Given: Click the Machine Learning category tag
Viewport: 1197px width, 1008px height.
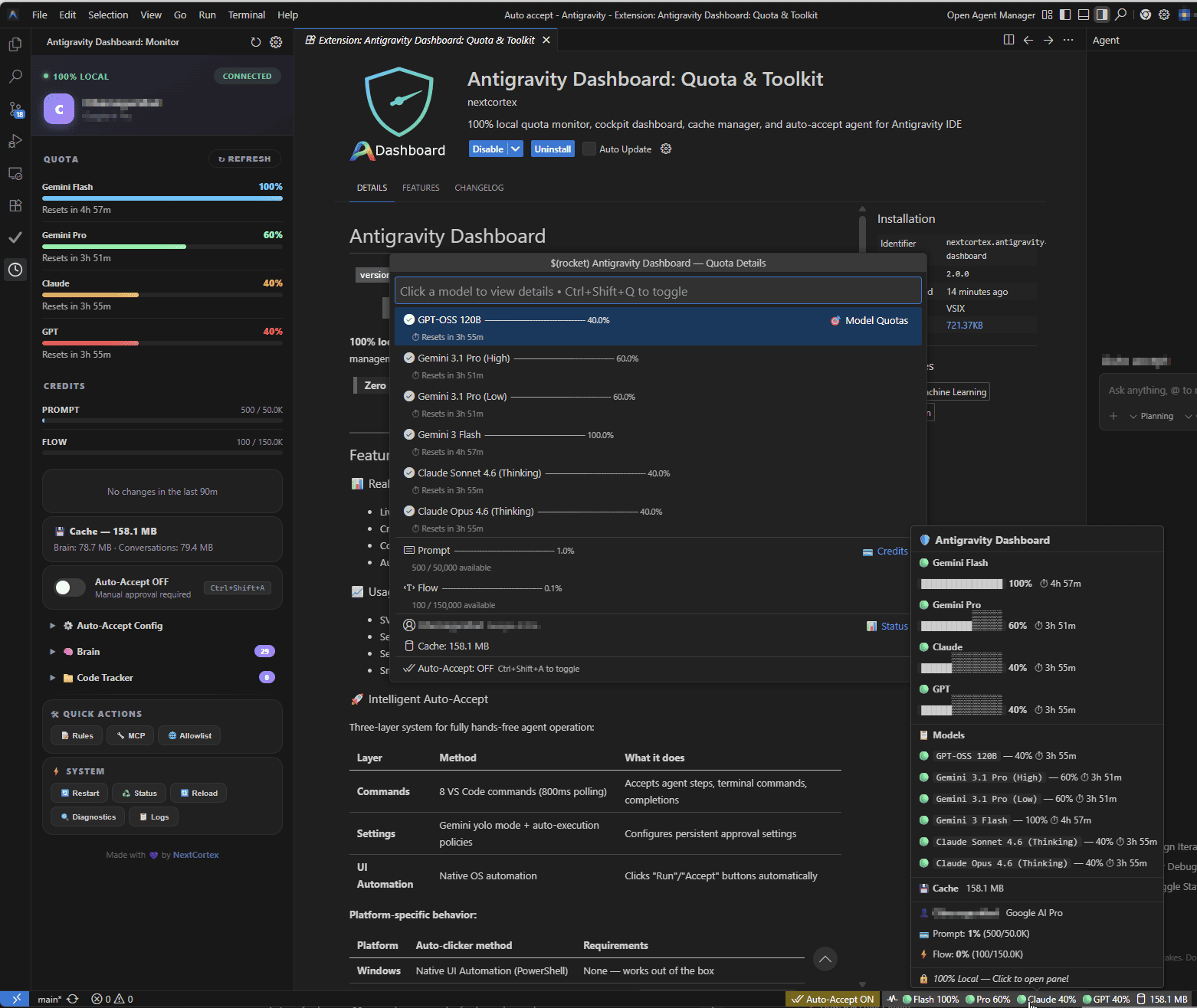Looking at the screenshot, I should click(x=956, y=391).
